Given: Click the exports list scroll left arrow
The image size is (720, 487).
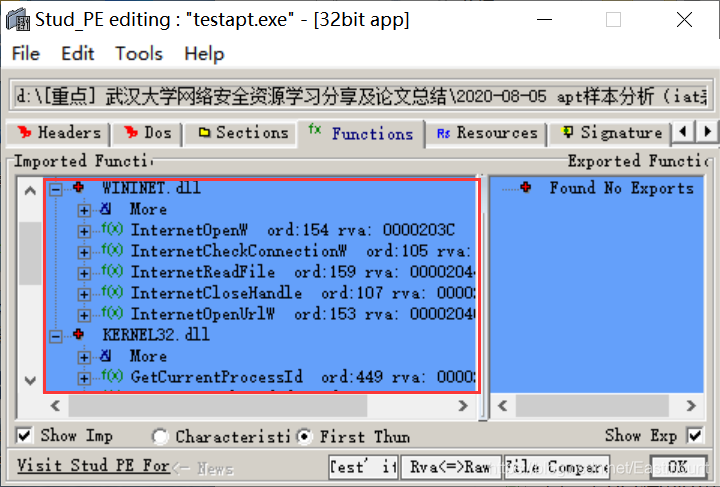Looking at the screenshot, I should pyautogui.click(x=503, y=406).
